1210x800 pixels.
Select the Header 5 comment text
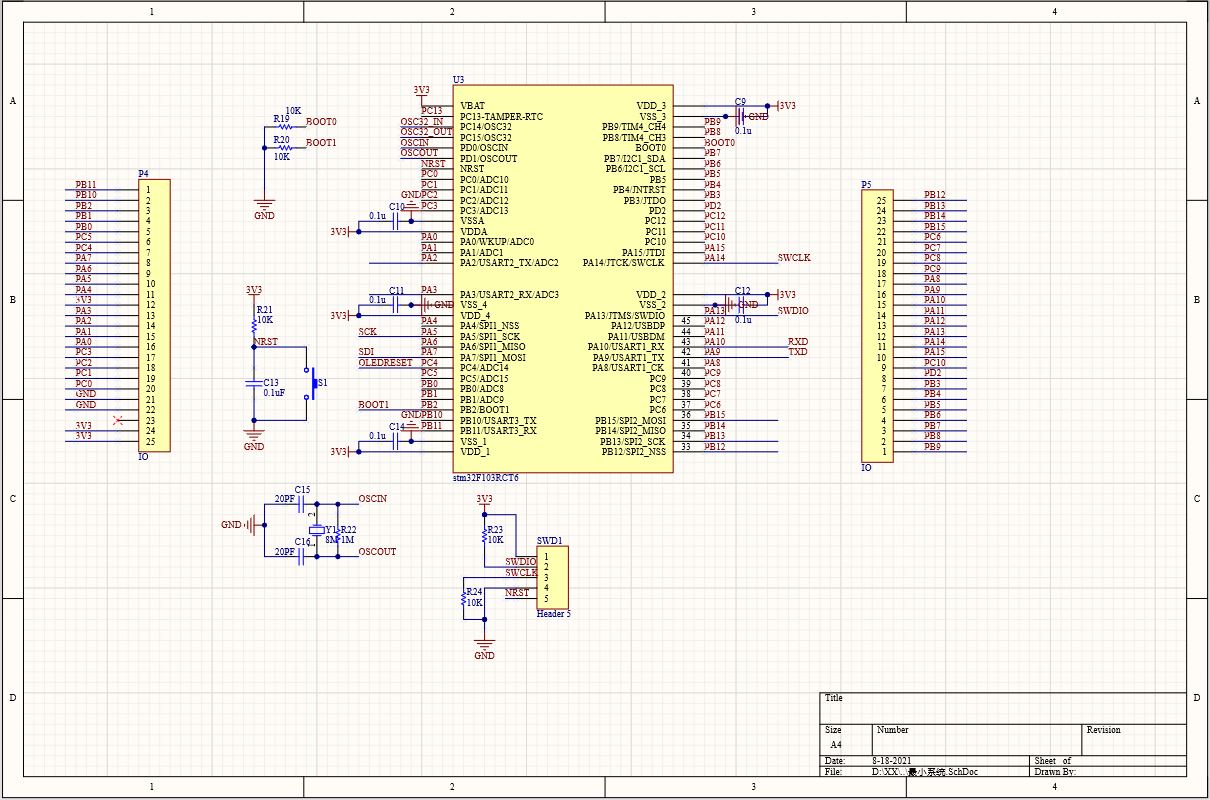(x=554, y=614)
